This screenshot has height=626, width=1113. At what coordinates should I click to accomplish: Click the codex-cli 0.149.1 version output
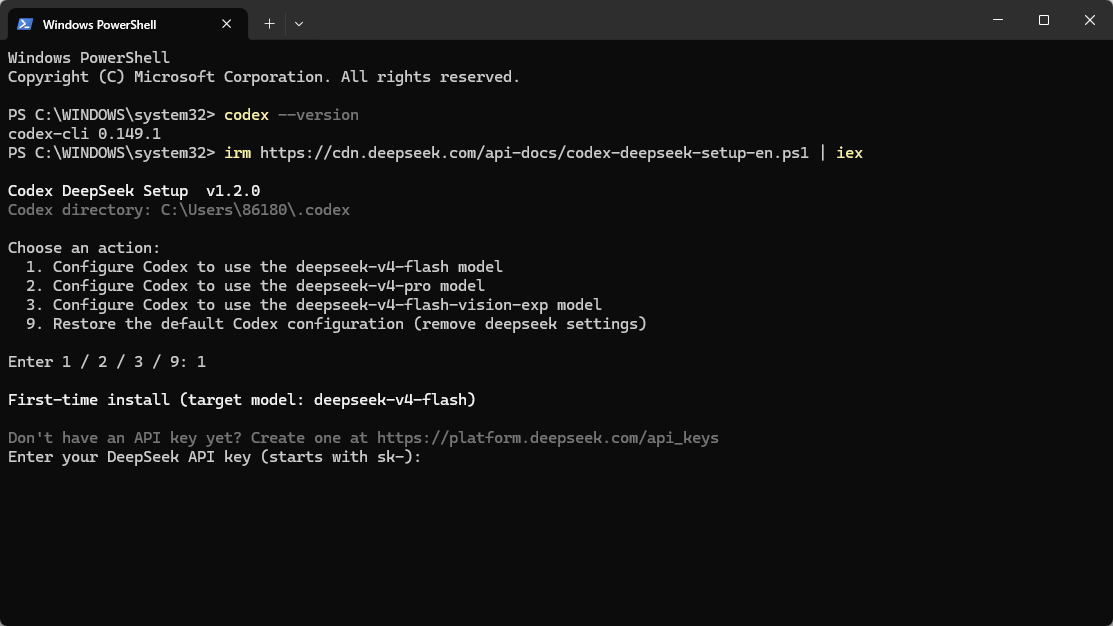pos(84,134)
